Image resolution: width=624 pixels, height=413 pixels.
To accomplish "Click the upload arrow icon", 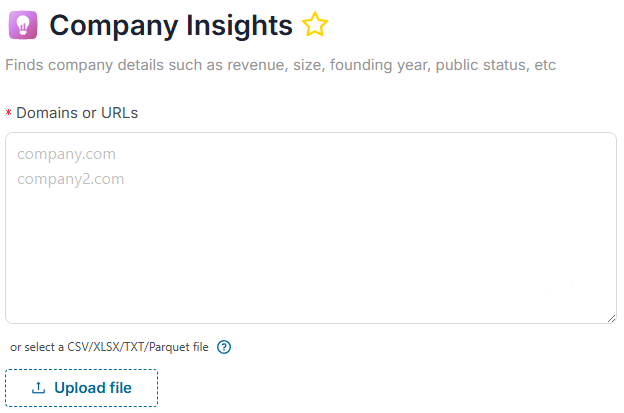I will (x=38, y=388).
